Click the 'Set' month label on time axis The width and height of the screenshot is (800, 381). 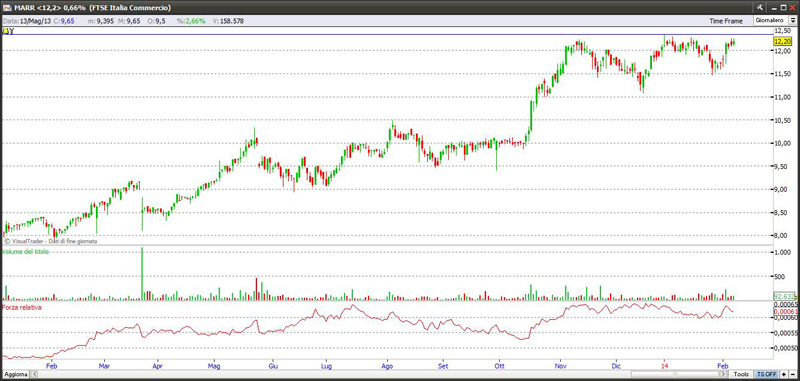[x=443, y=366]
